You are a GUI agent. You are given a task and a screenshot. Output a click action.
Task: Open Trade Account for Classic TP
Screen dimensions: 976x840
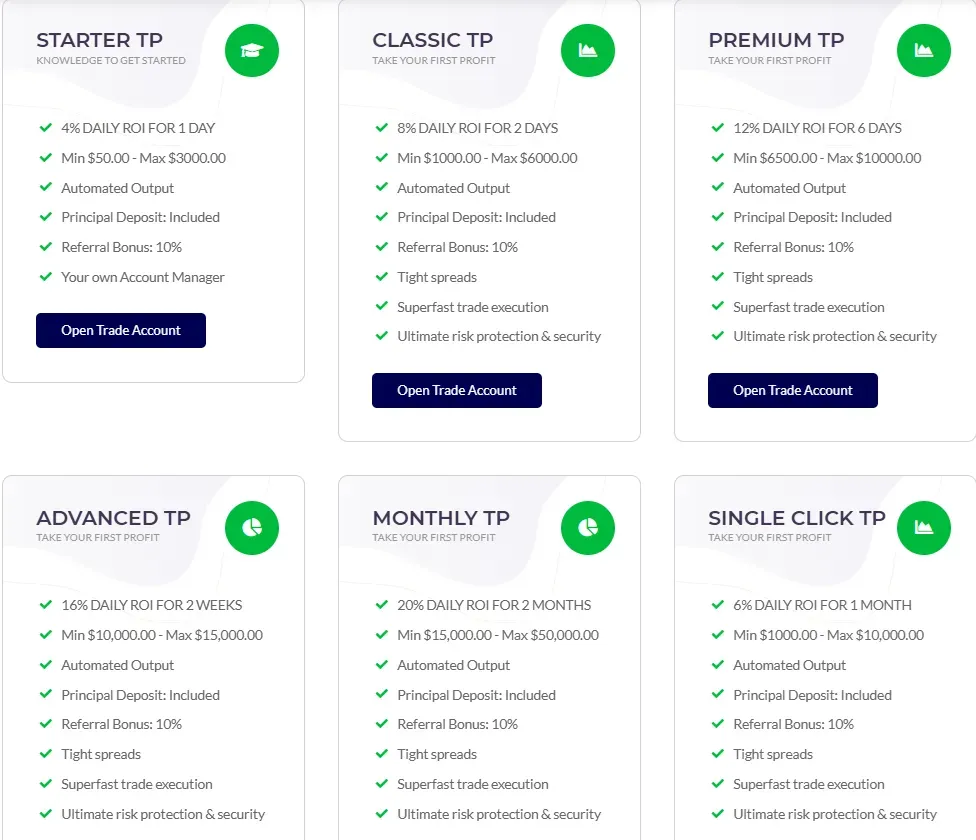[x=457, y=391]
